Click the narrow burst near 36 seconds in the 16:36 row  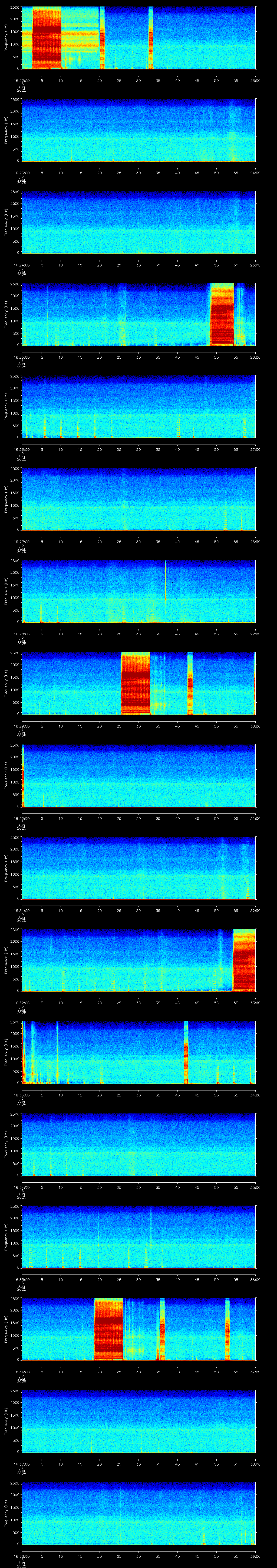pos(163,1329)
